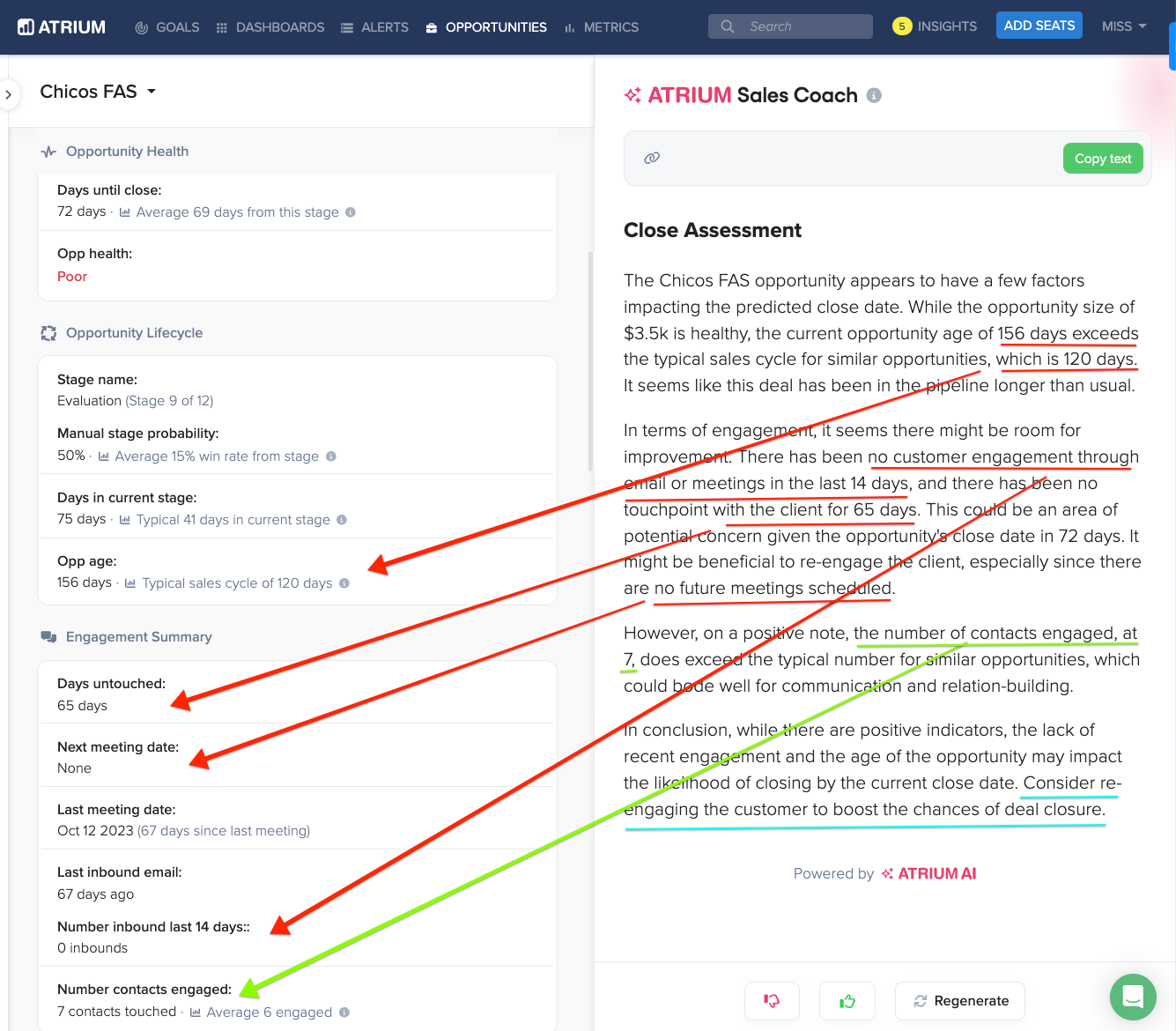The height and width of the screenshot is (1031, 1176).
Task: Go to the Alerts page
Action: [374, 27]
